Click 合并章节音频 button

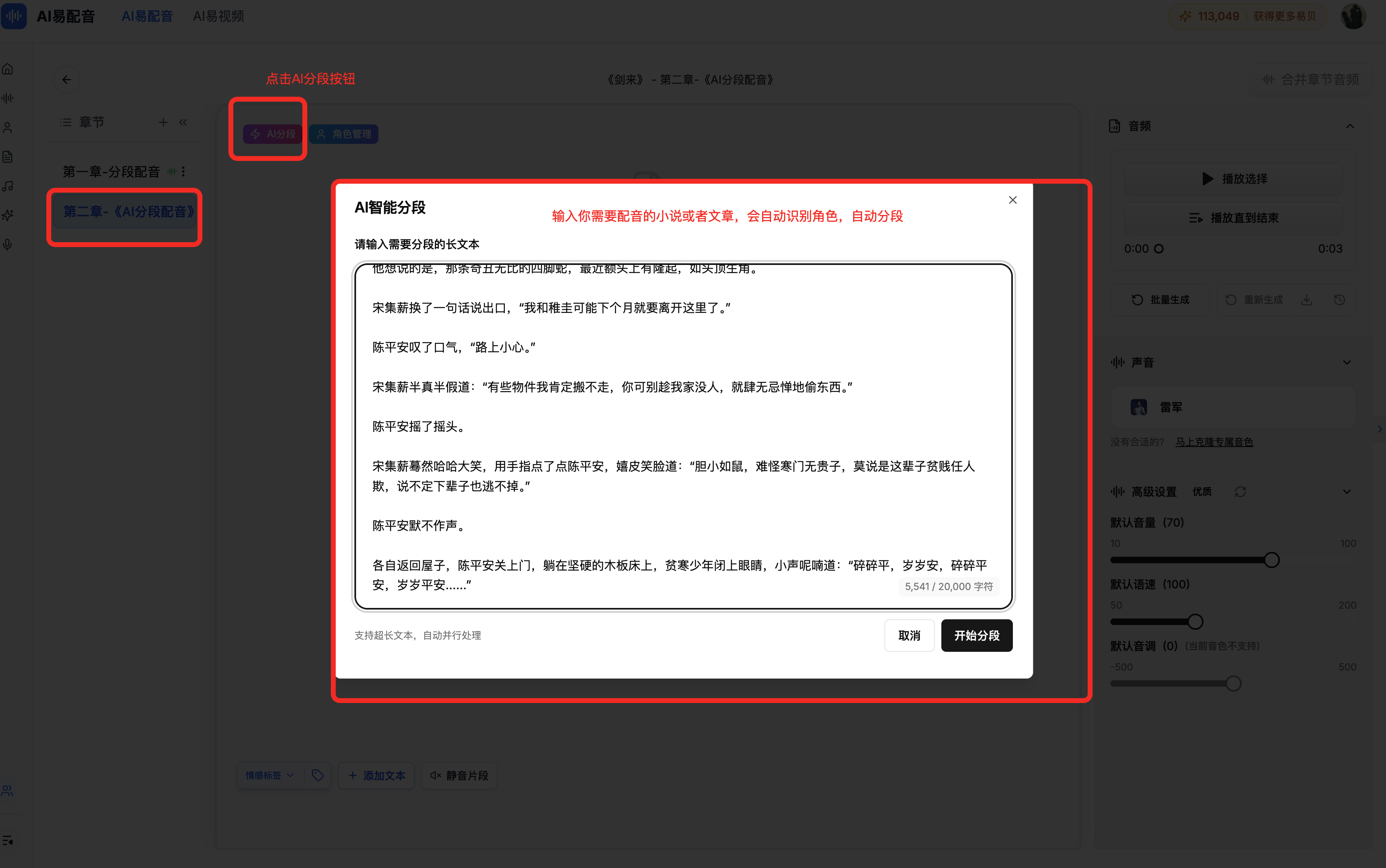pyautogui.click(x=1311, y=80)
